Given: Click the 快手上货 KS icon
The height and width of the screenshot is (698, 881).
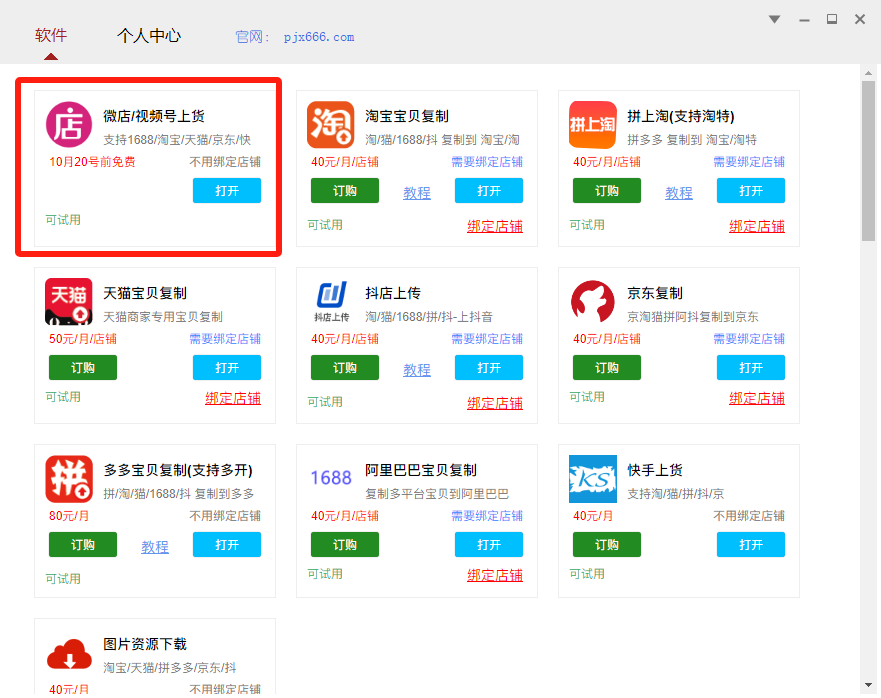Looking at the screenshot, I should [x=593, y=479].
